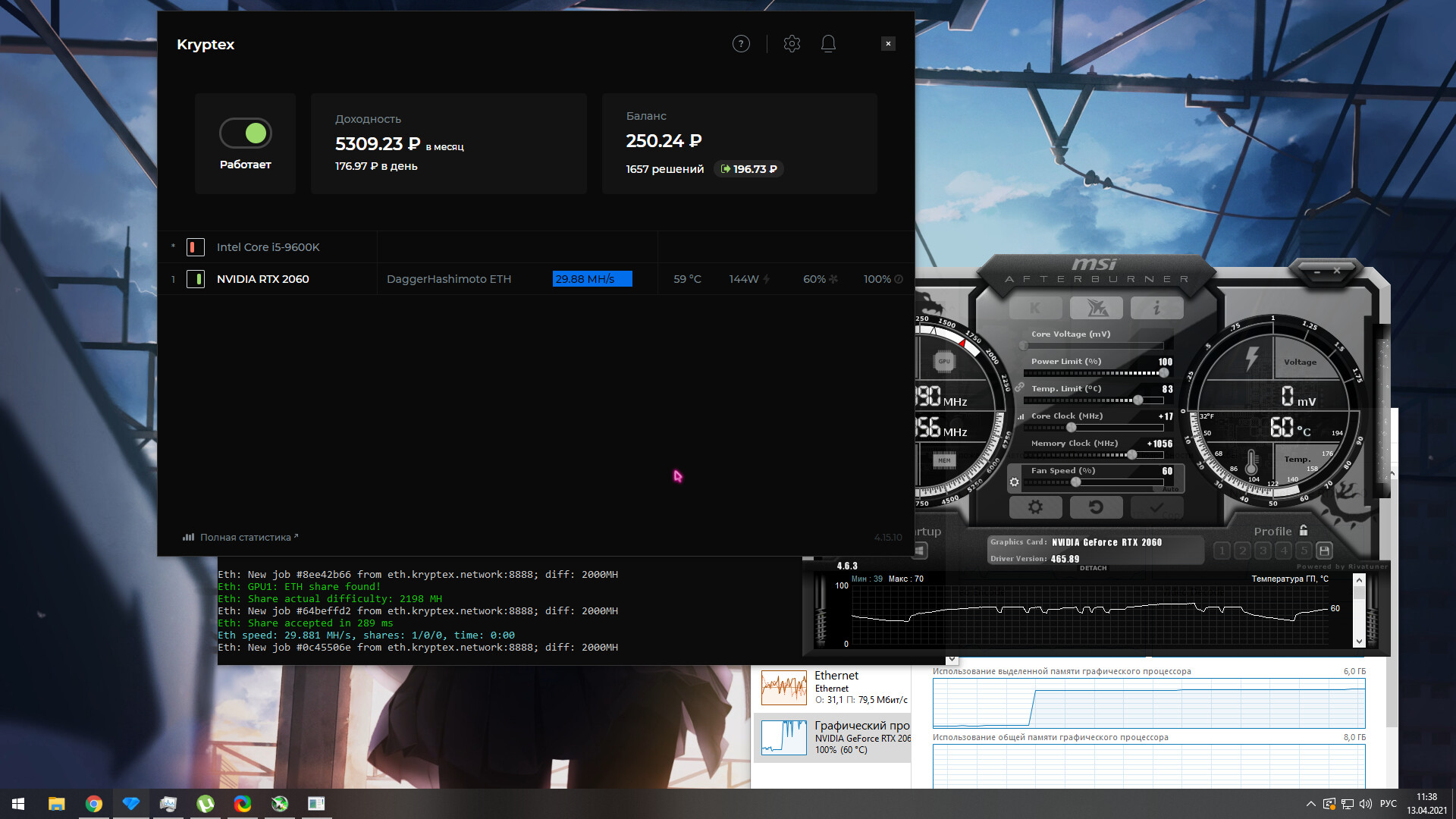Select DaggerHashimoto ETH algorithm text

click(x=449, y=279)
